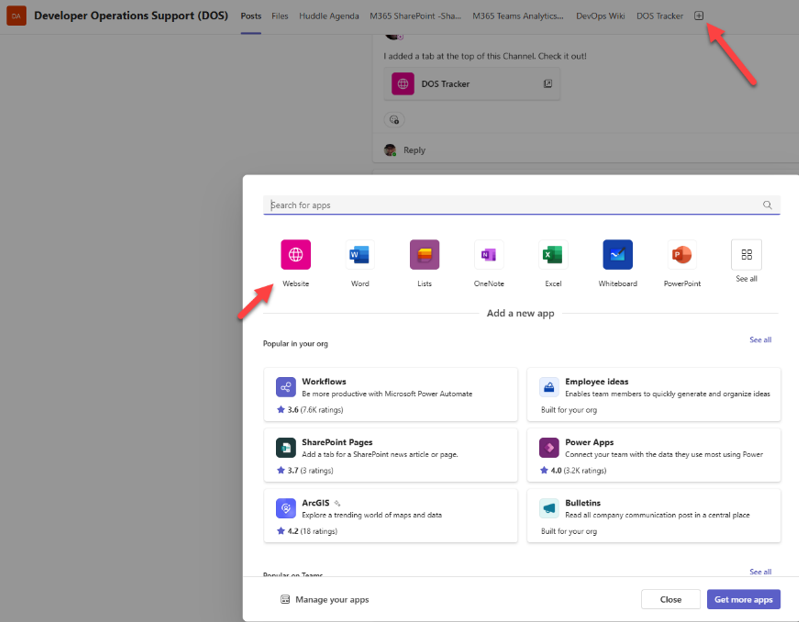Open the Employee ideas app icon
Viewport: 799px width, 622px height.
tap(549, 387)
